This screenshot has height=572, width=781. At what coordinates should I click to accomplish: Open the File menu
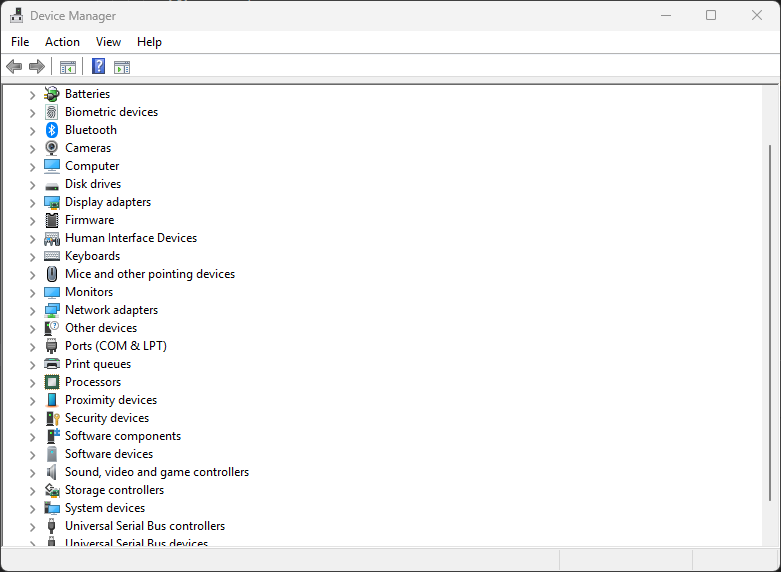click(20, 42)
